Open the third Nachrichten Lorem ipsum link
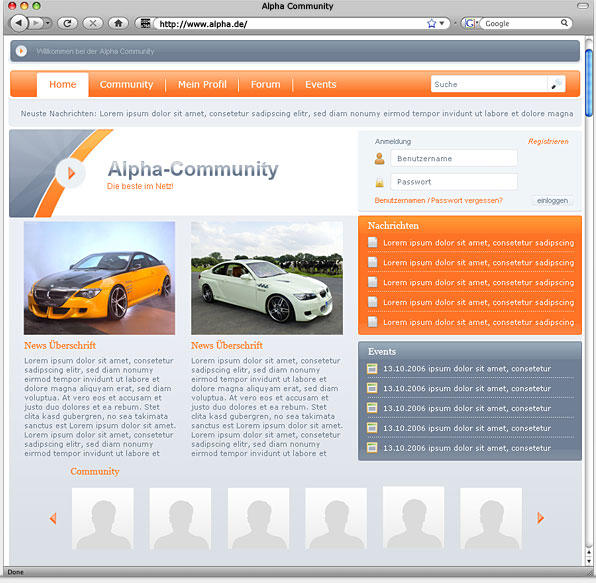 click(479, 282)
